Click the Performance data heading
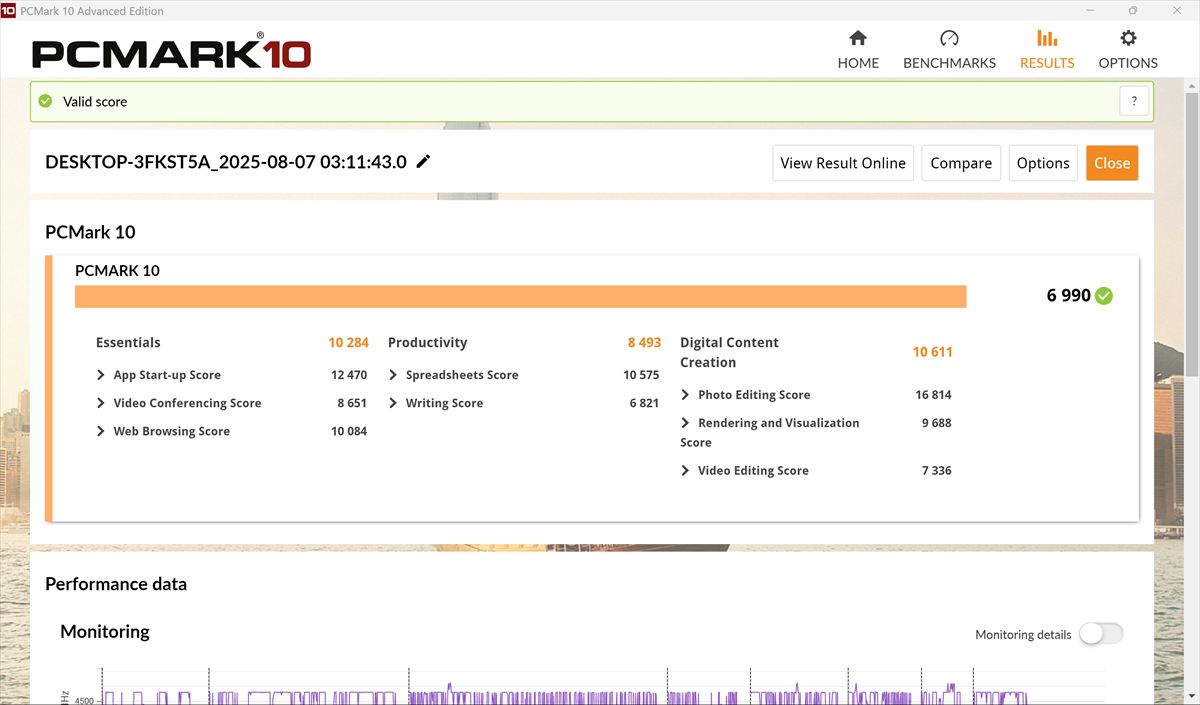1200x705 pixels. [116, 584]
